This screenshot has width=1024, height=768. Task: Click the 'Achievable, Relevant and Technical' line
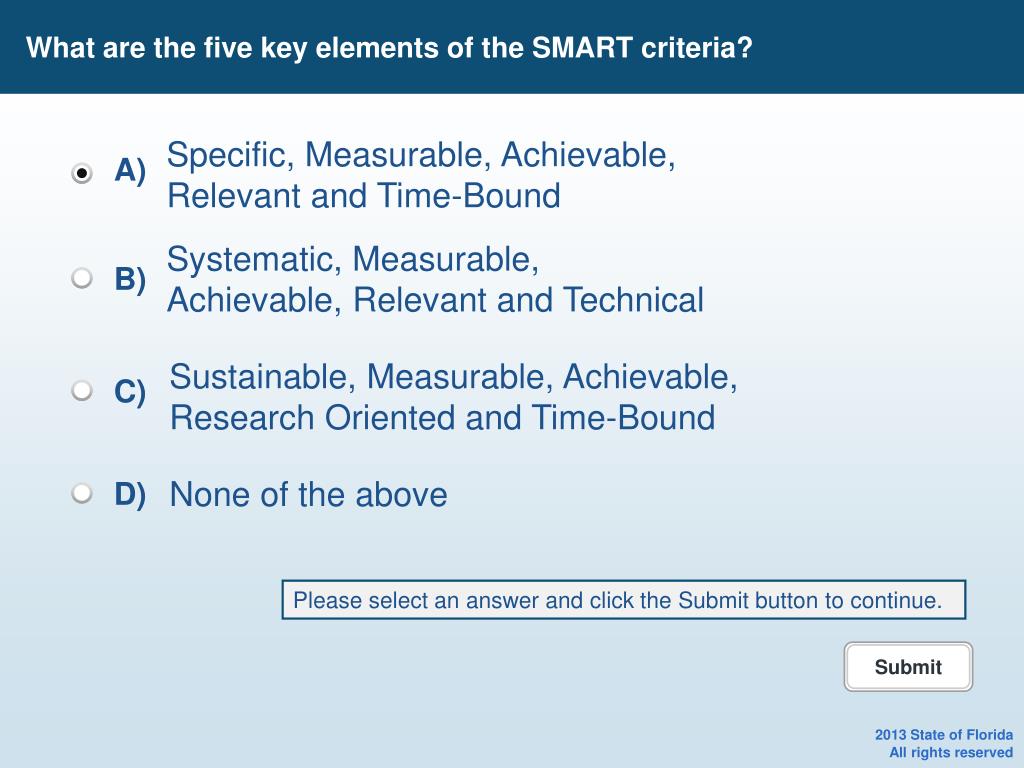point(435,300)
